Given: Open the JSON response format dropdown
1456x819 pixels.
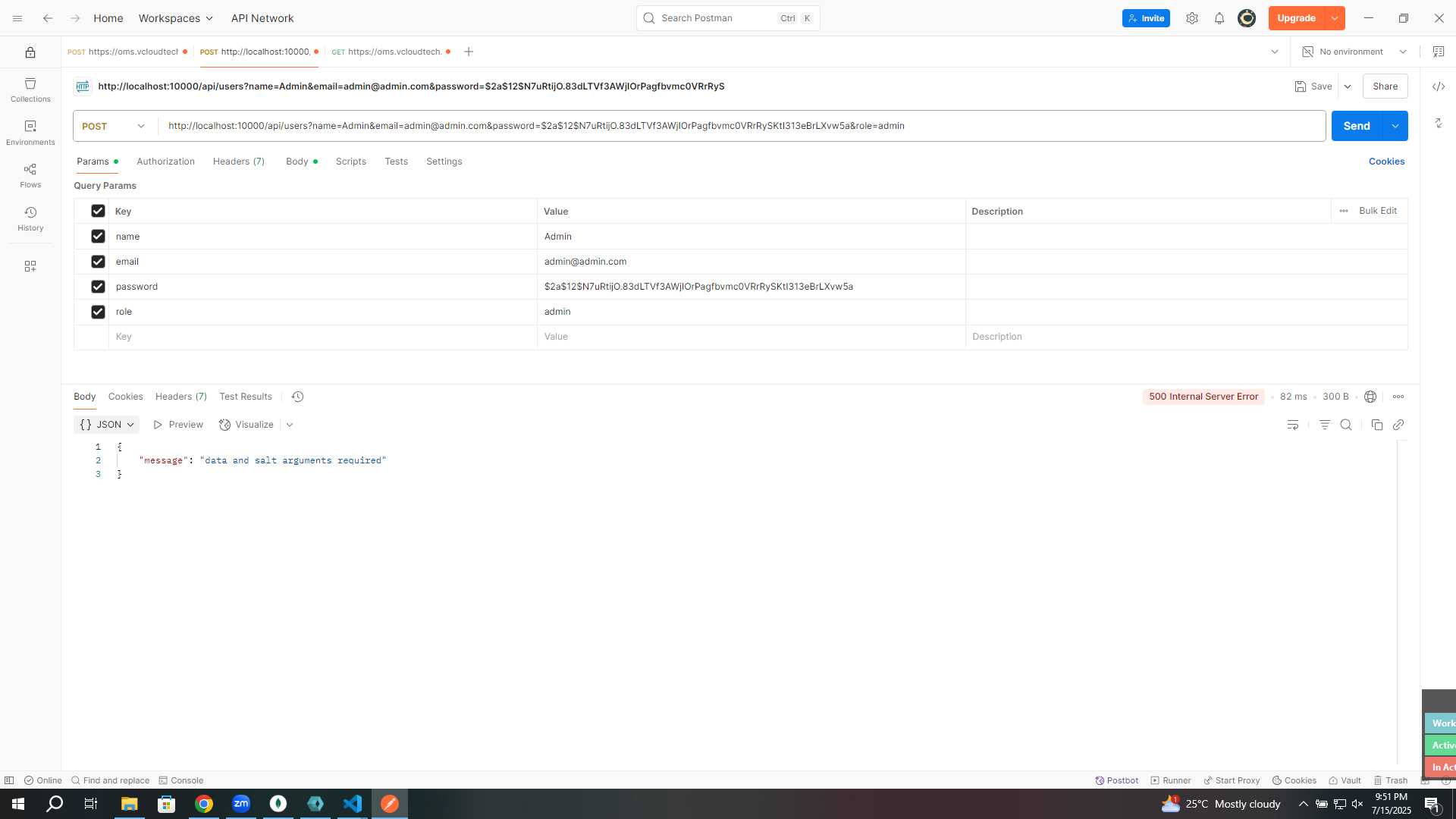Looking at the screenshot, I should click(107, 425).
